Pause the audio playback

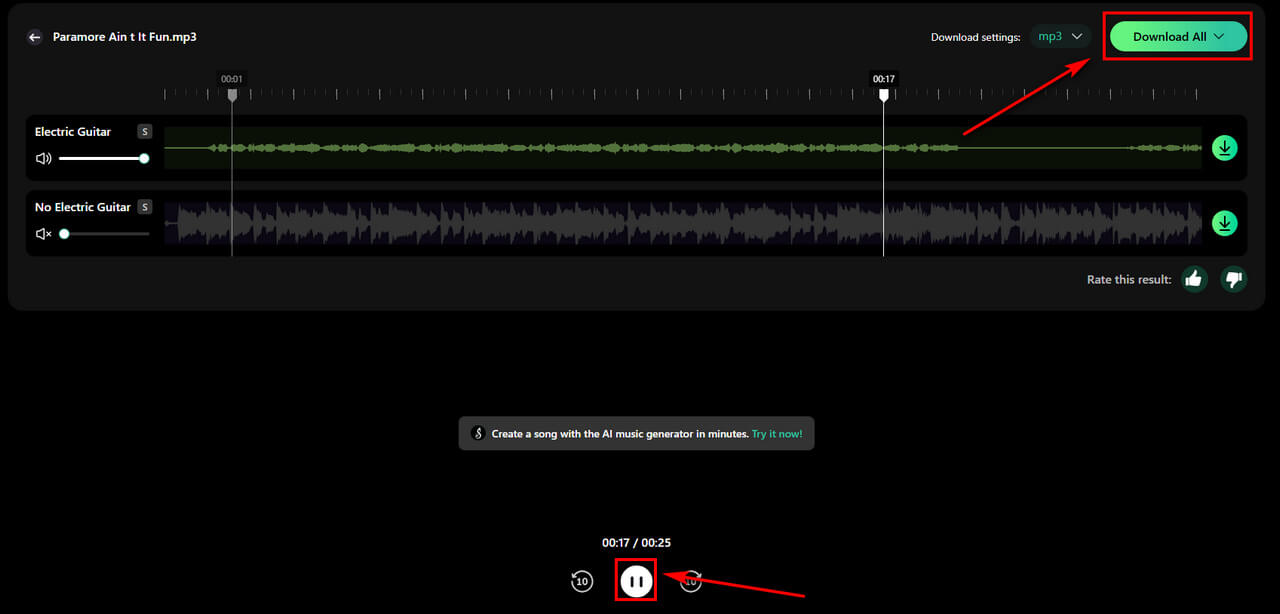636,581
